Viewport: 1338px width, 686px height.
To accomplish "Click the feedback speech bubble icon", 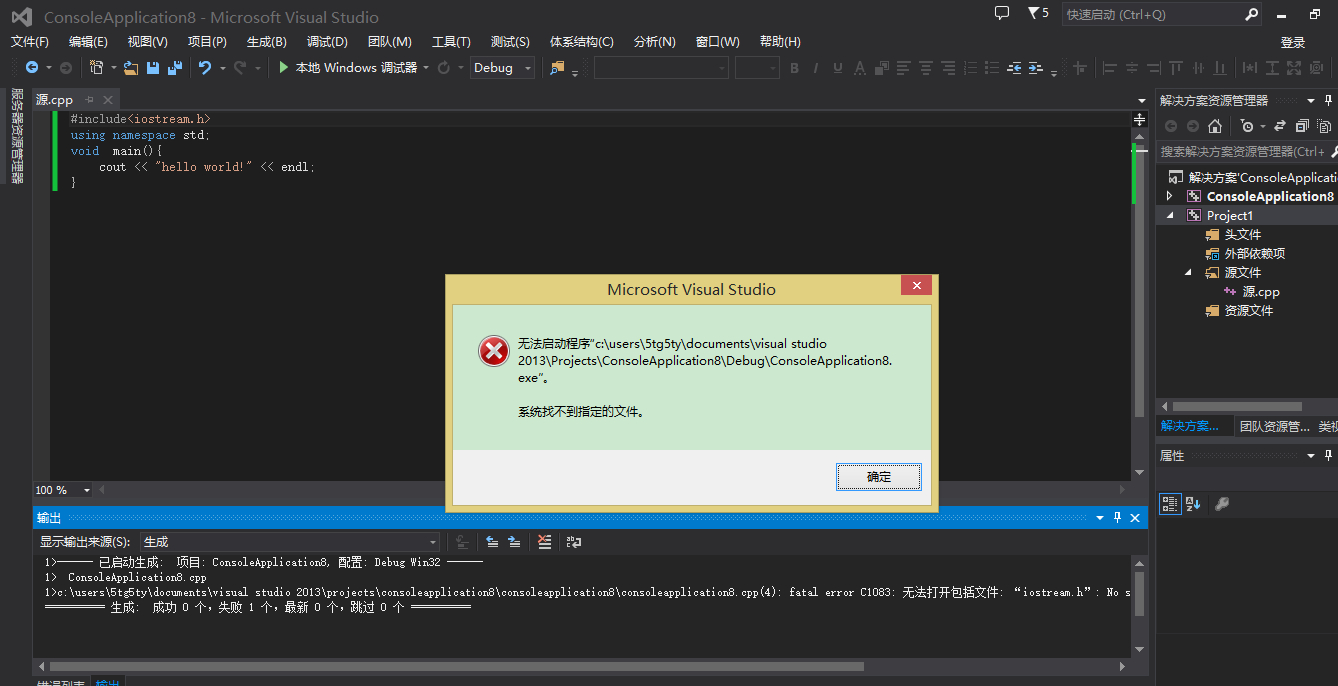I will click(x=1002, y=13).
